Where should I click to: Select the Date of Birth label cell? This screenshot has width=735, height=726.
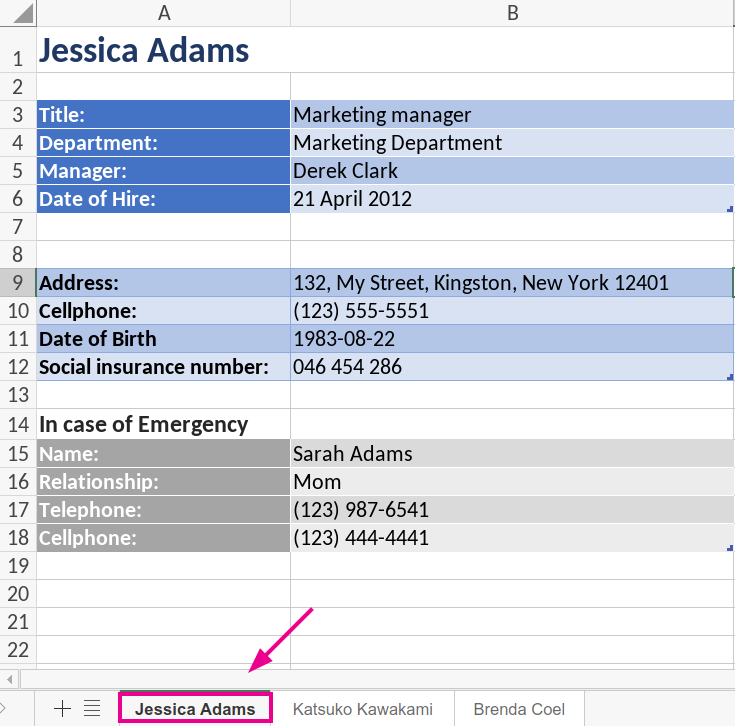(x=164, y=339)
